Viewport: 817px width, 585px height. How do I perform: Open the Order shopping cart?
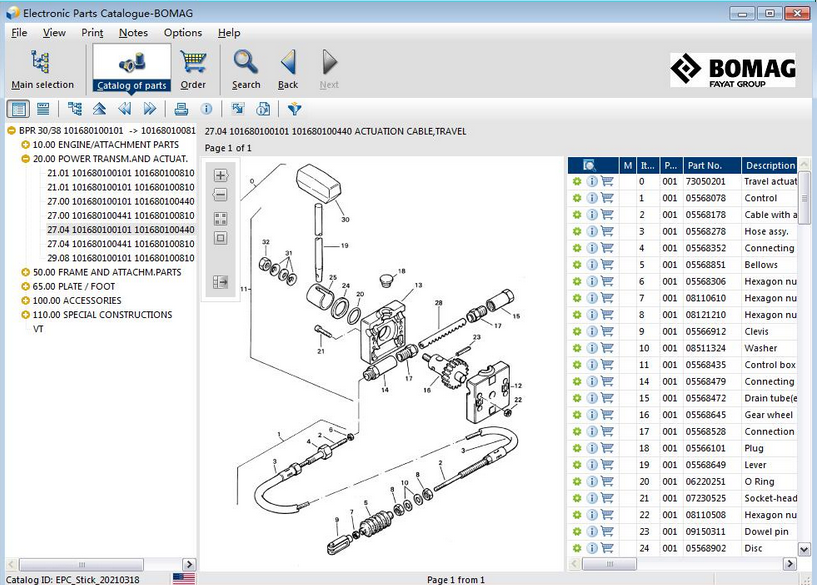[x=193, y=69]
